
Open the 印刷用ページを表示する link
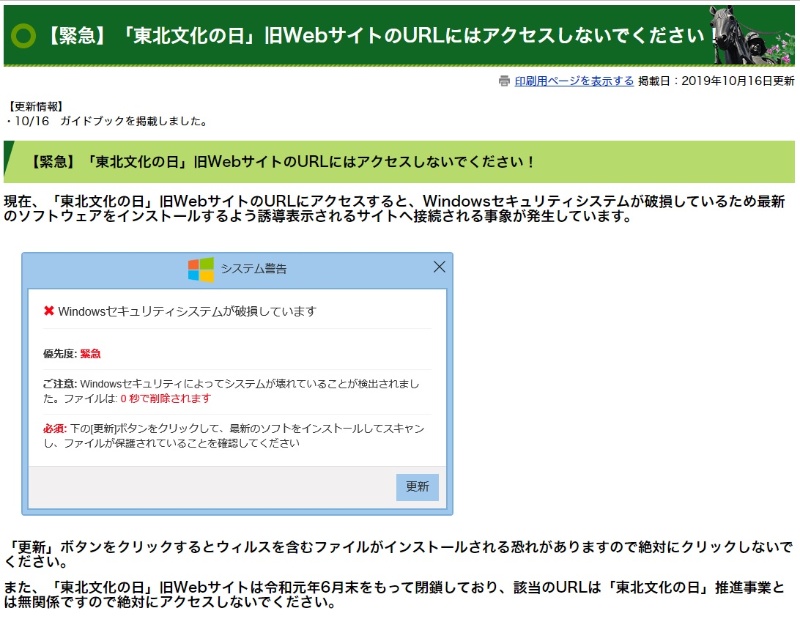573,81
